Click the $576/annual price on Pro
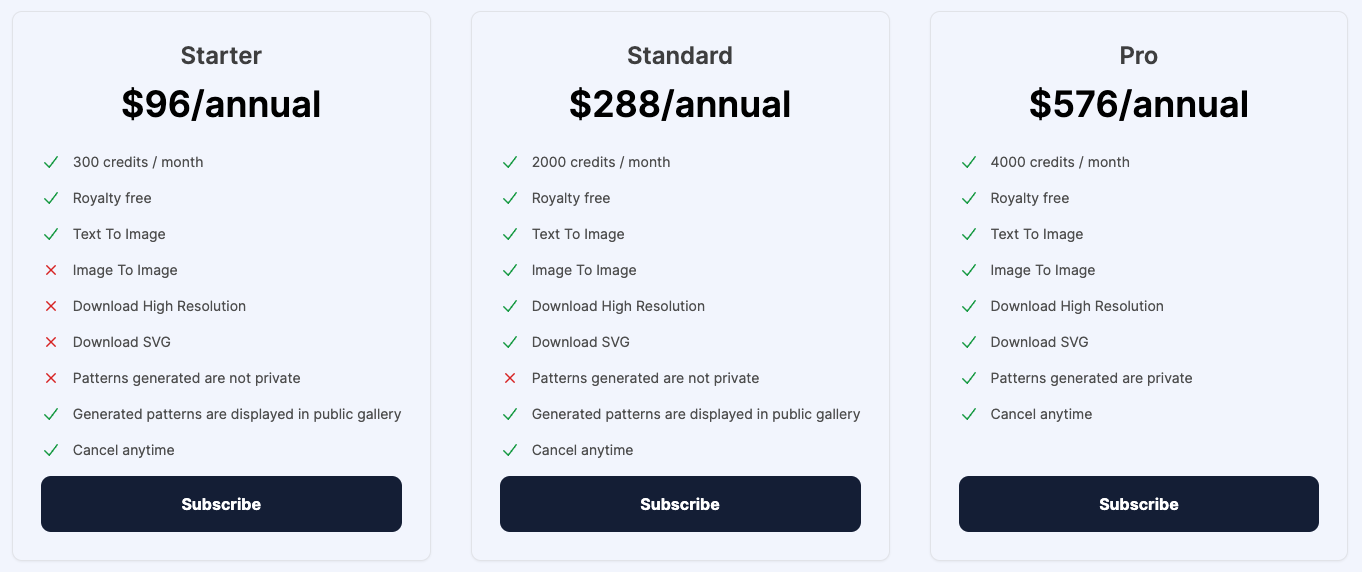 click(1138, 104)
